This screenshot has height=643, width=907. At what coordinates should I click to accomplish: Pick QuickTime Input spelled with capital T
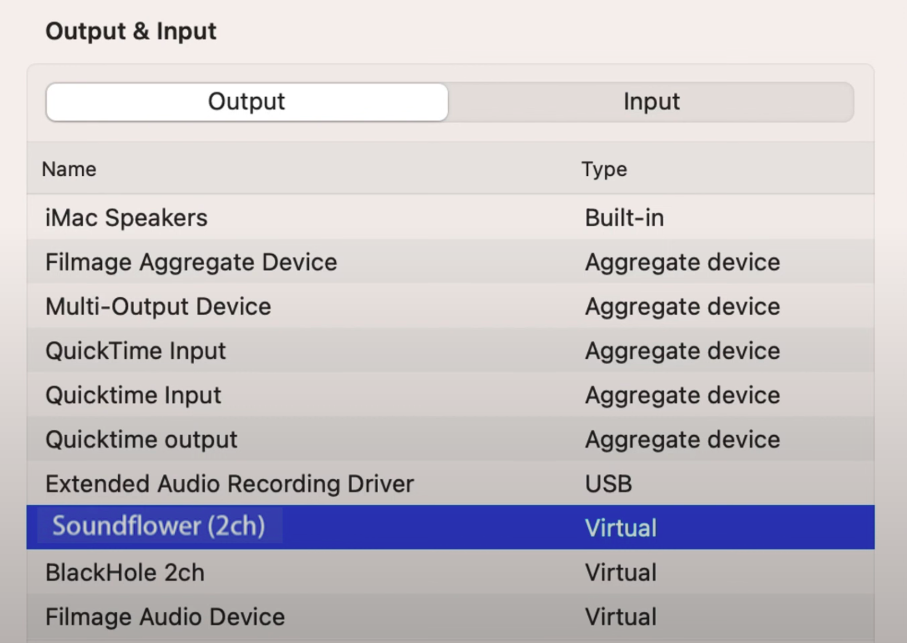click(x=135, y=351)
